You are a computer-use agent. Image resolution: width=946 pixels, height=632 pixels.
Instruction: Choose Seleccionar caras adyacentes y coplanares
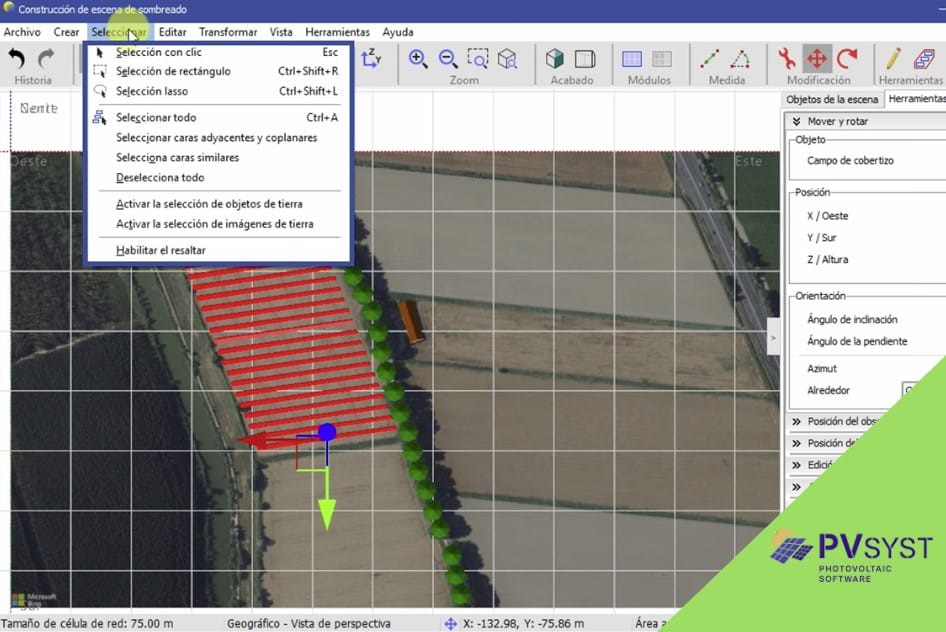[x=218, y=137]
